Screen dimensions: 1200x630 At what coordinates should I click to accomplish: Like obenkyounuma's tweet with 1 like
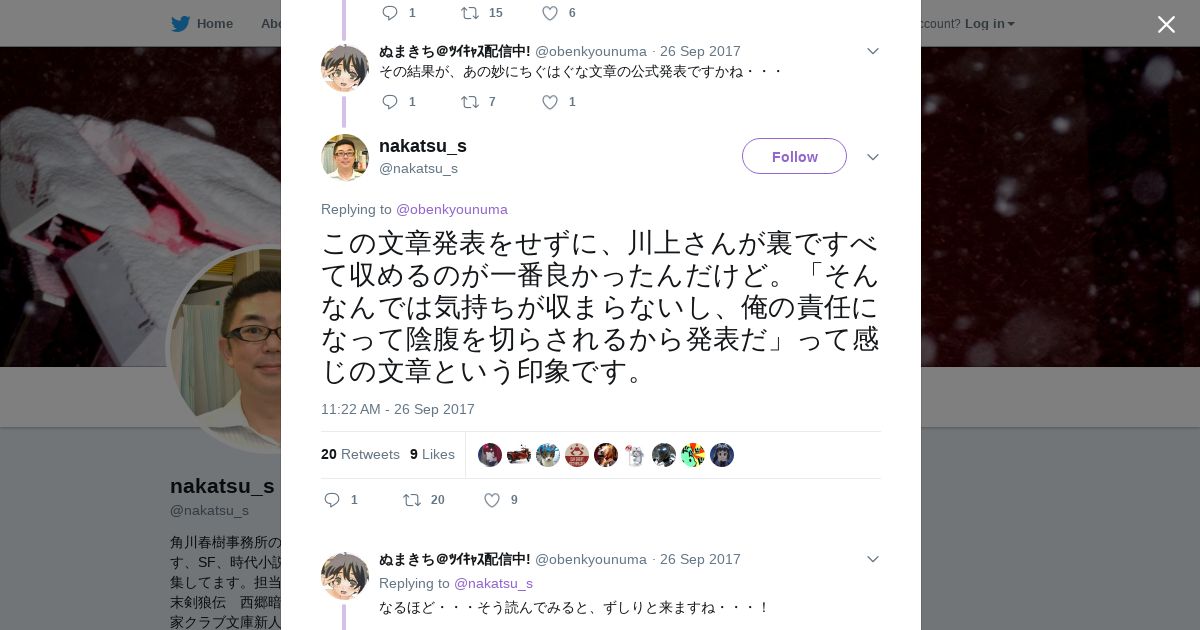[550, 102]
